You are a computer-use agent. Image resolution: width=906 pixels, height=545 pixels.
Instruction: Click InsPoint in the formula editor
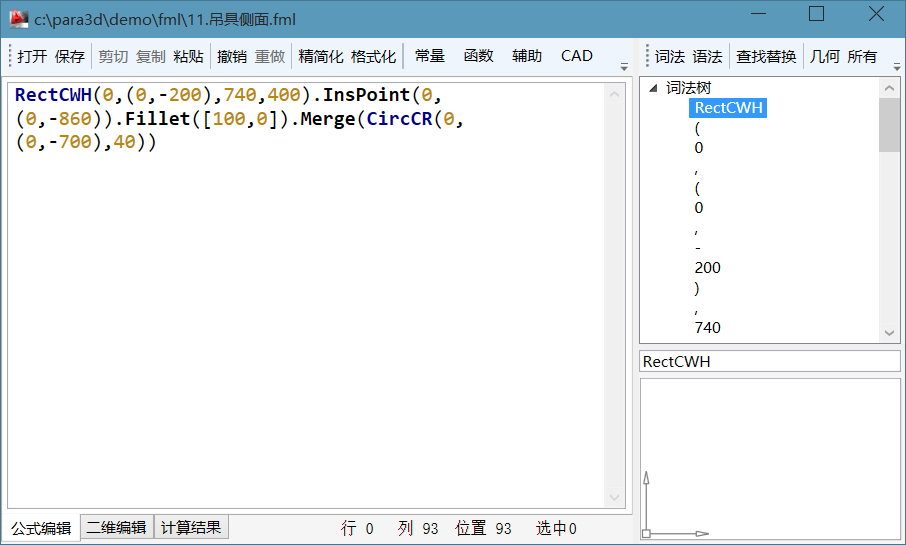point(366,94)
